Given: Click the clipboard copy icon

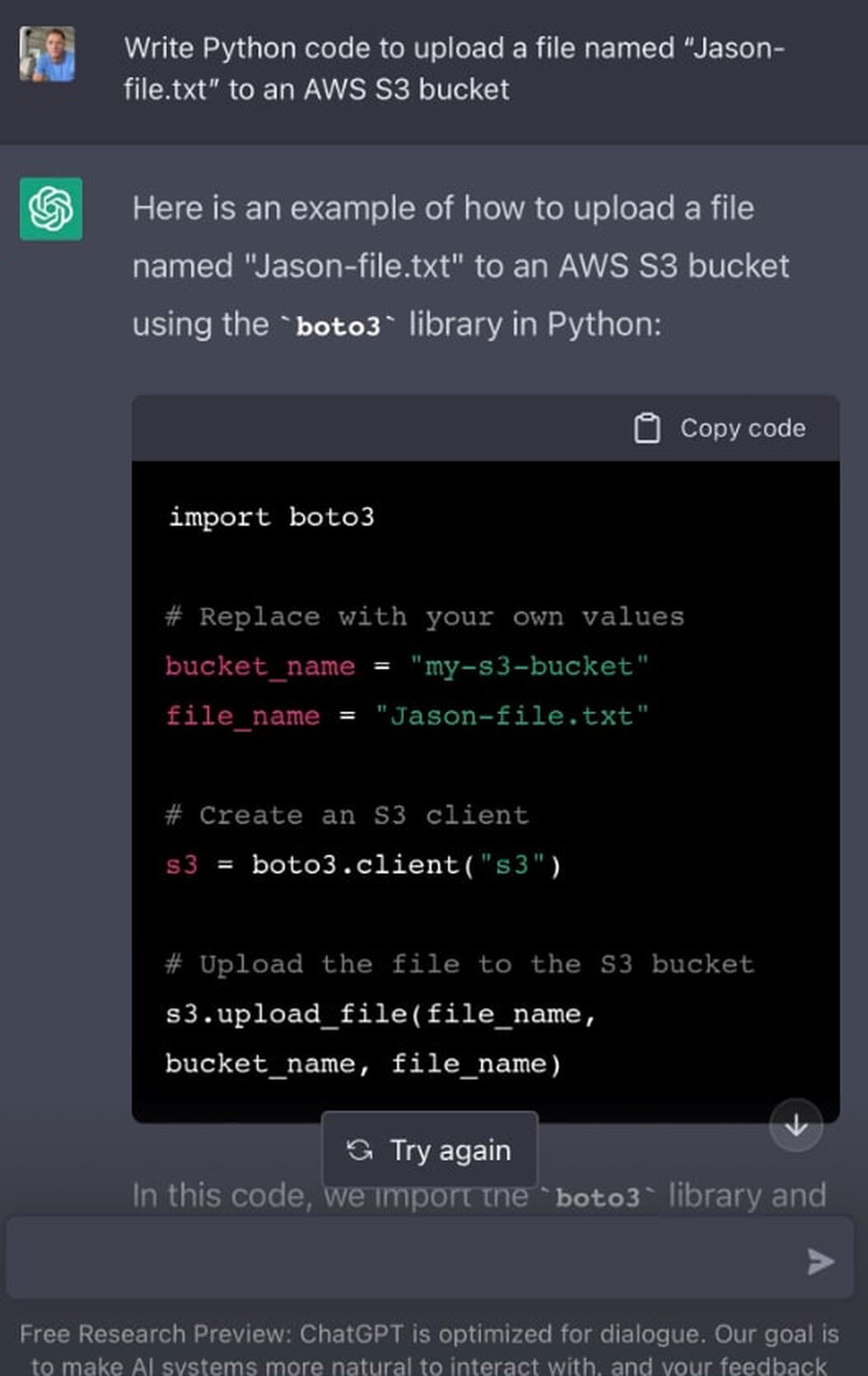Looking at the screenshot, I should click(646, 428).
